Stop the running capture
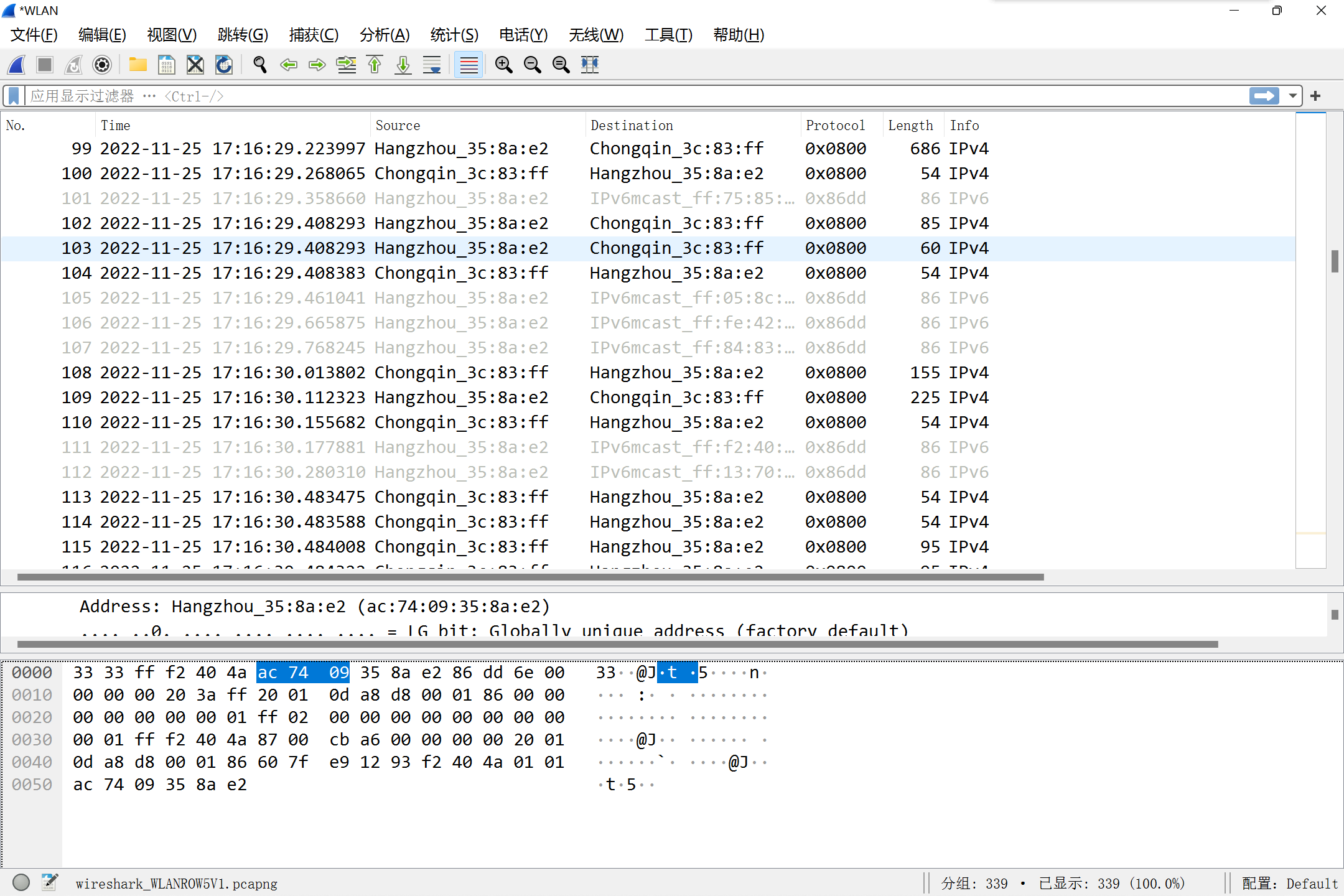The height and width of the screenshot is (896, 1344). [45, 65]
